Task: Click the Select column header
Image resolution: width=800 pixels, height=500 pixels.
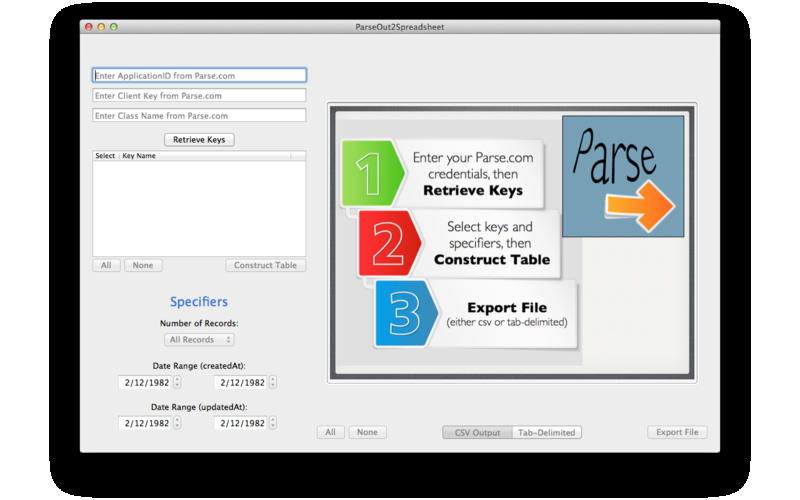Action: [105, 156]
